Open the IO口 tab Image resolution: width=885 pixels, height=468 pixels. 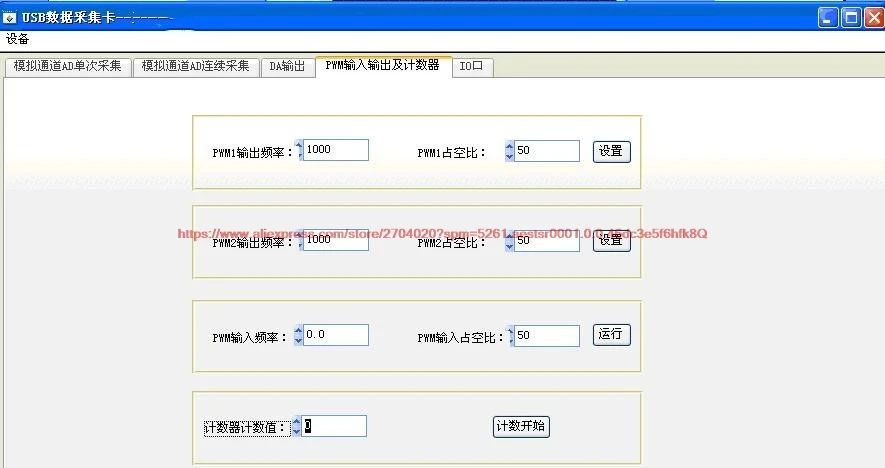coord(472,67)
